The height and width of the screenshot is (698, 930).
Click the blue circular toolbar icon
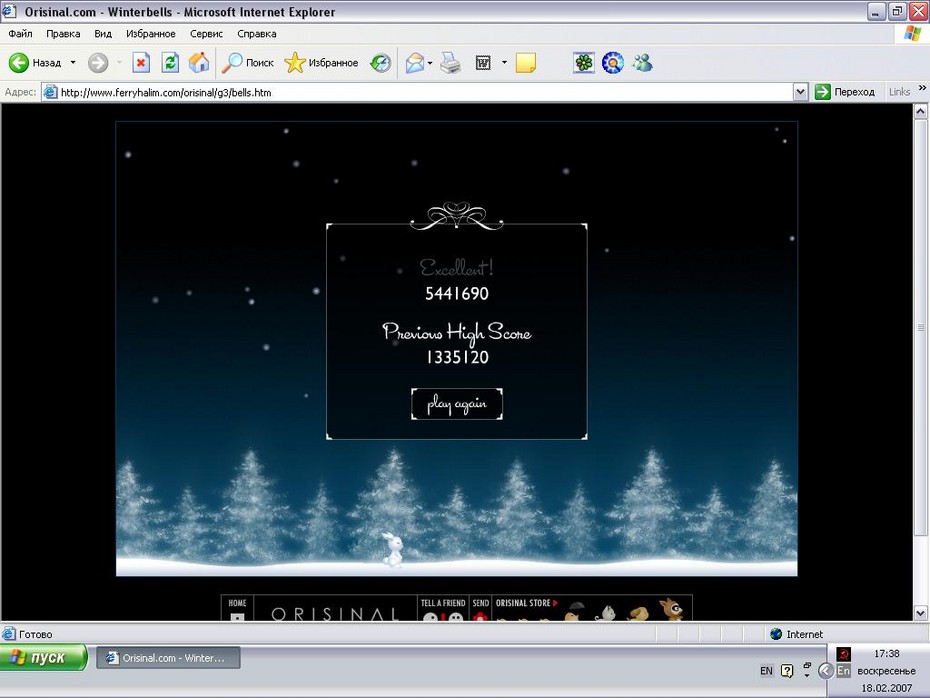pyautogui.click(x=613, y=62)
